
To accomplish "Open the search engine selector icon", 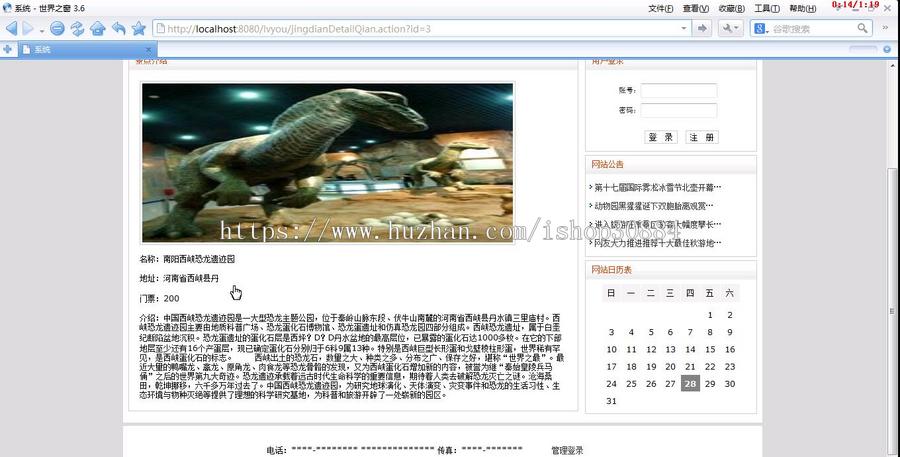I will point(761,28).
